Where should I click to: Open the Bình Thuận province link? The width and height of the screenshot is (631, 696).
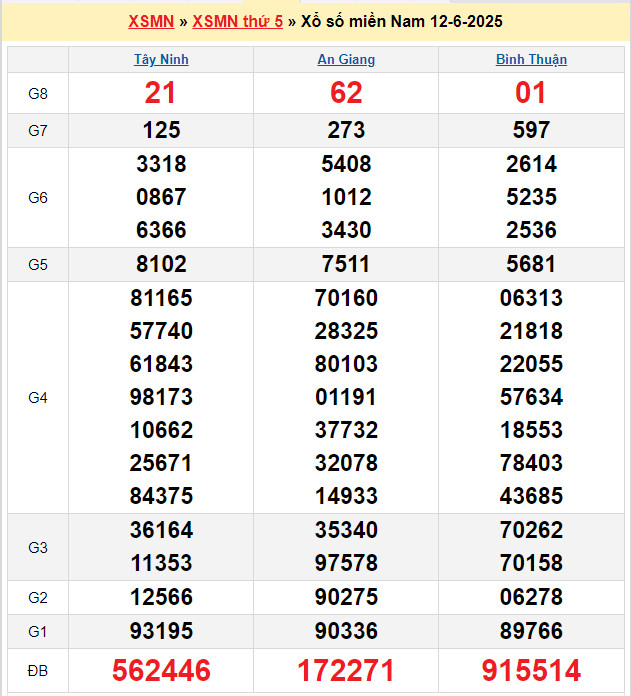click(x=531, y=59)
